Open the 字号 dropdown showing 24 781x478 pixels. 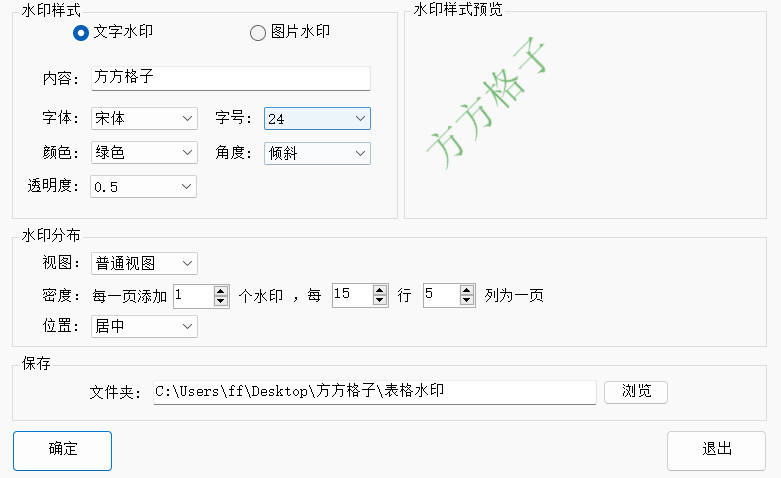317,119
